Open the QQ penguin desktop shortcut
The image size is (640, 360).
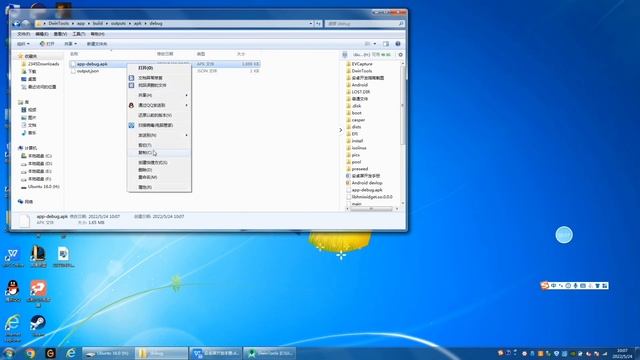13,291
